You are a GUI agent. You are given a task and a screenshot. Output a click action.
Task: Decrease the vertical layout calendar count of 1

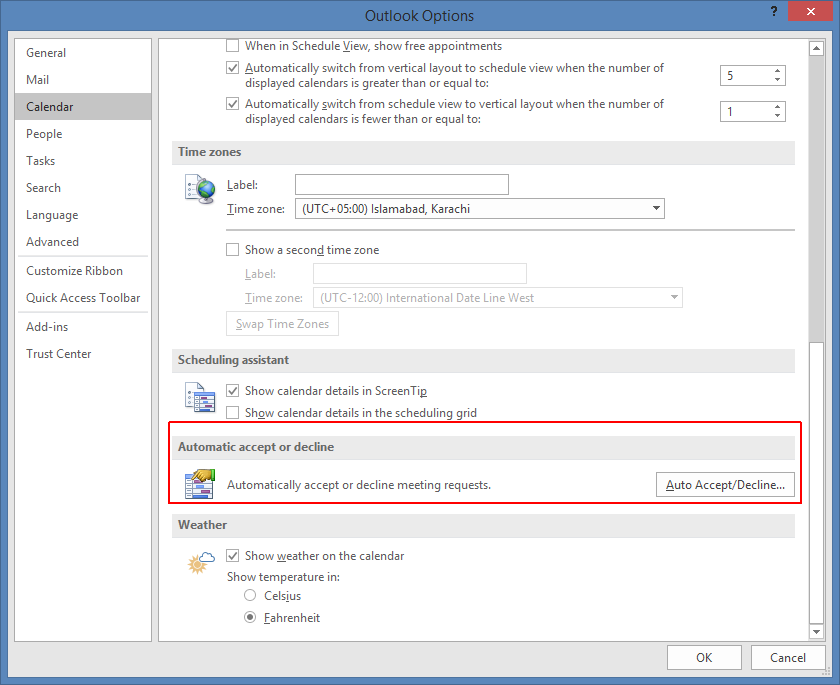[x=777, y=116]
